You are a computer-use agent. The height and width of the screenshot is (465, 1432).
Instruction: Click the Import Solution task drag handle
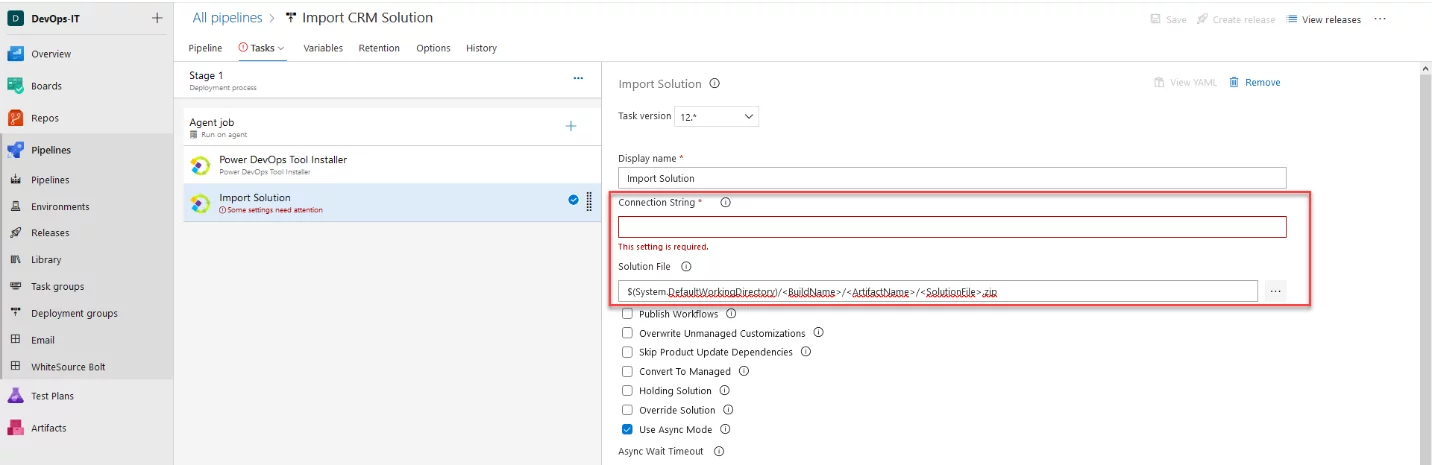pos(588,200)
